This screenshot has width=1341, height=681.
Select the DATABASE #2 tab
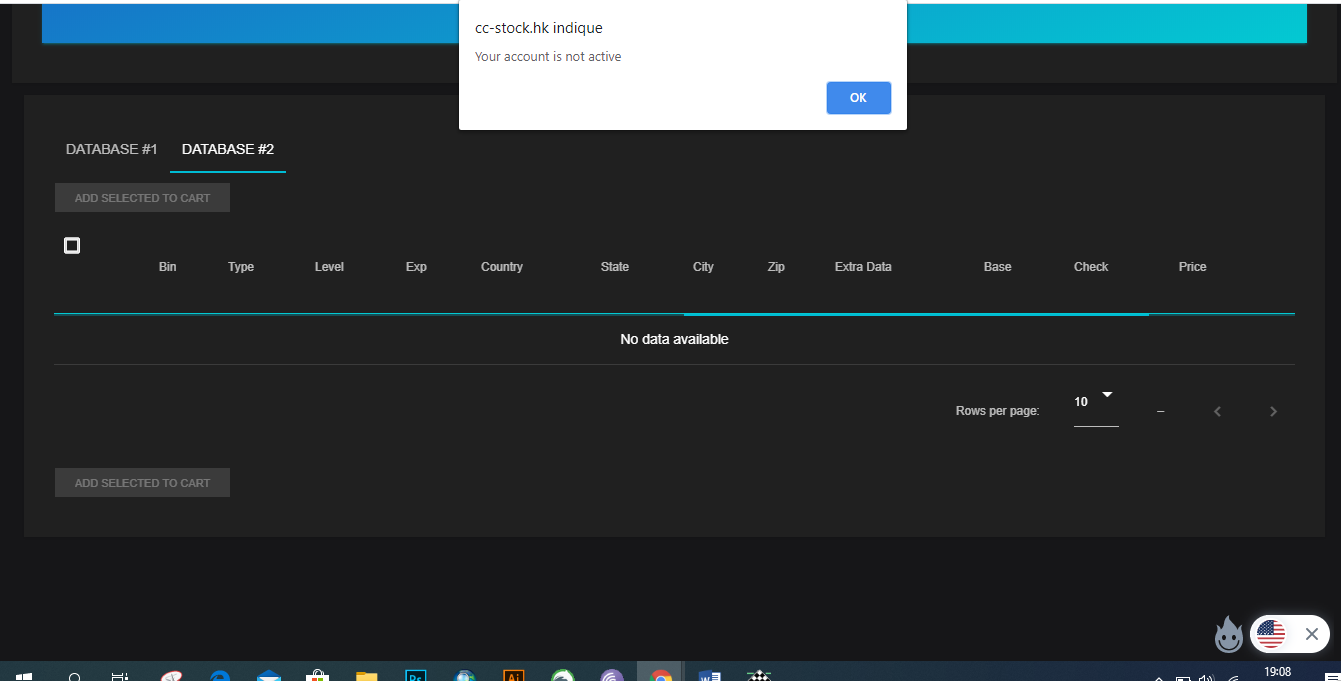pyautogui.click(x=228, y=149)
